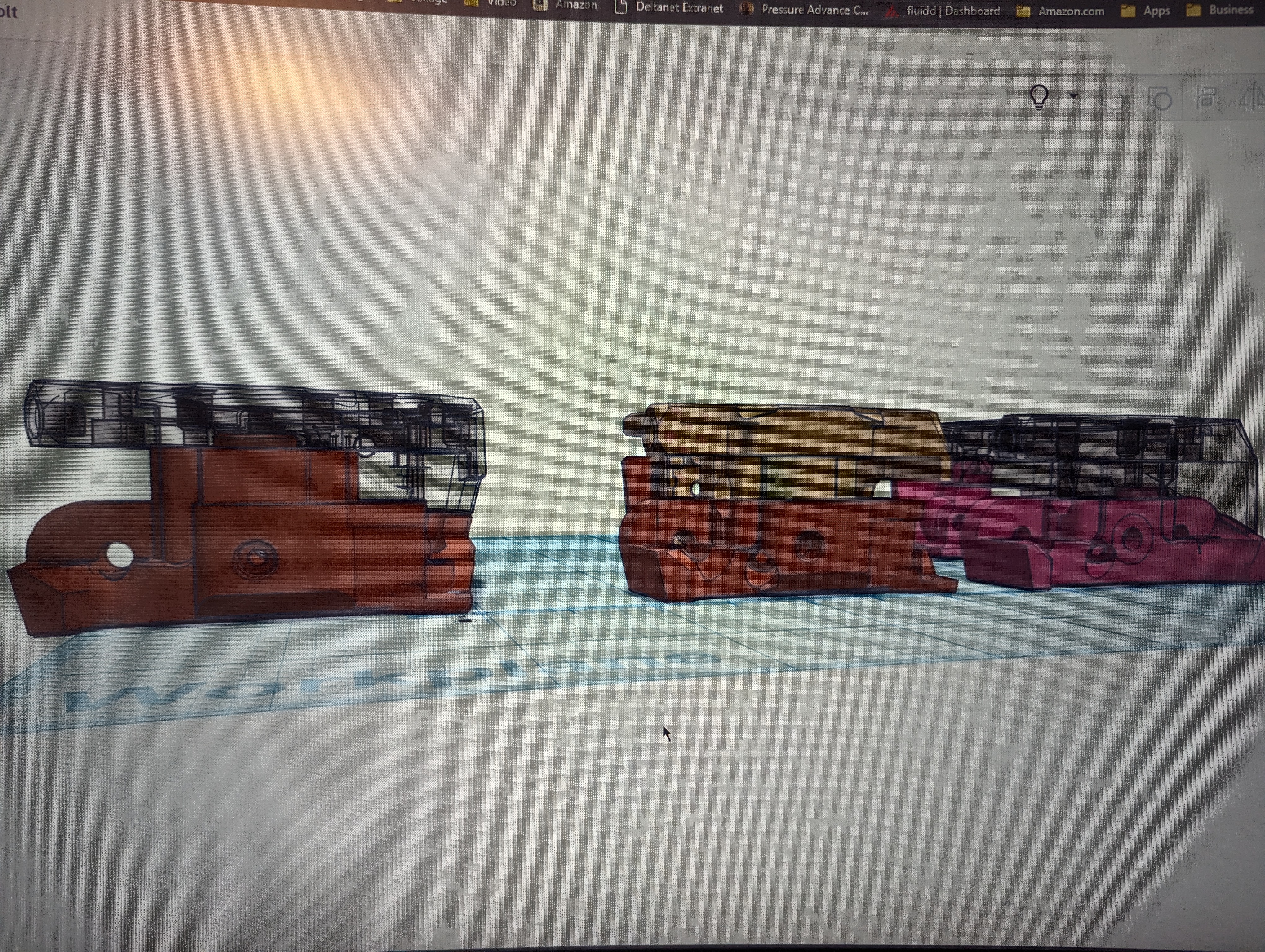Viewport: 1265px width, 952px height.
Task: Click the Ungroup shapes icon
Action: (1160, 98)
